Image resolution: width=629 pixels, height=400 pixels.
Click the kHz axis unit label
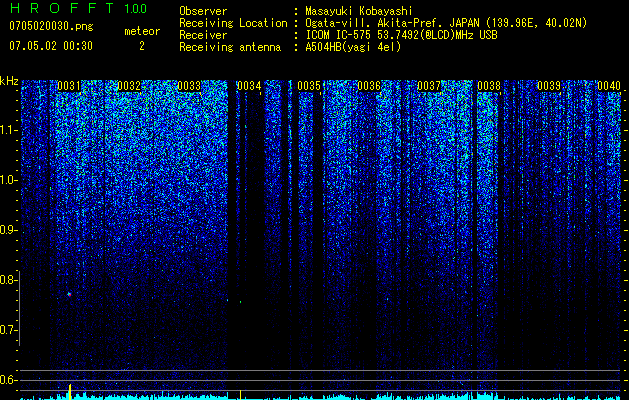tap(9, 81)
